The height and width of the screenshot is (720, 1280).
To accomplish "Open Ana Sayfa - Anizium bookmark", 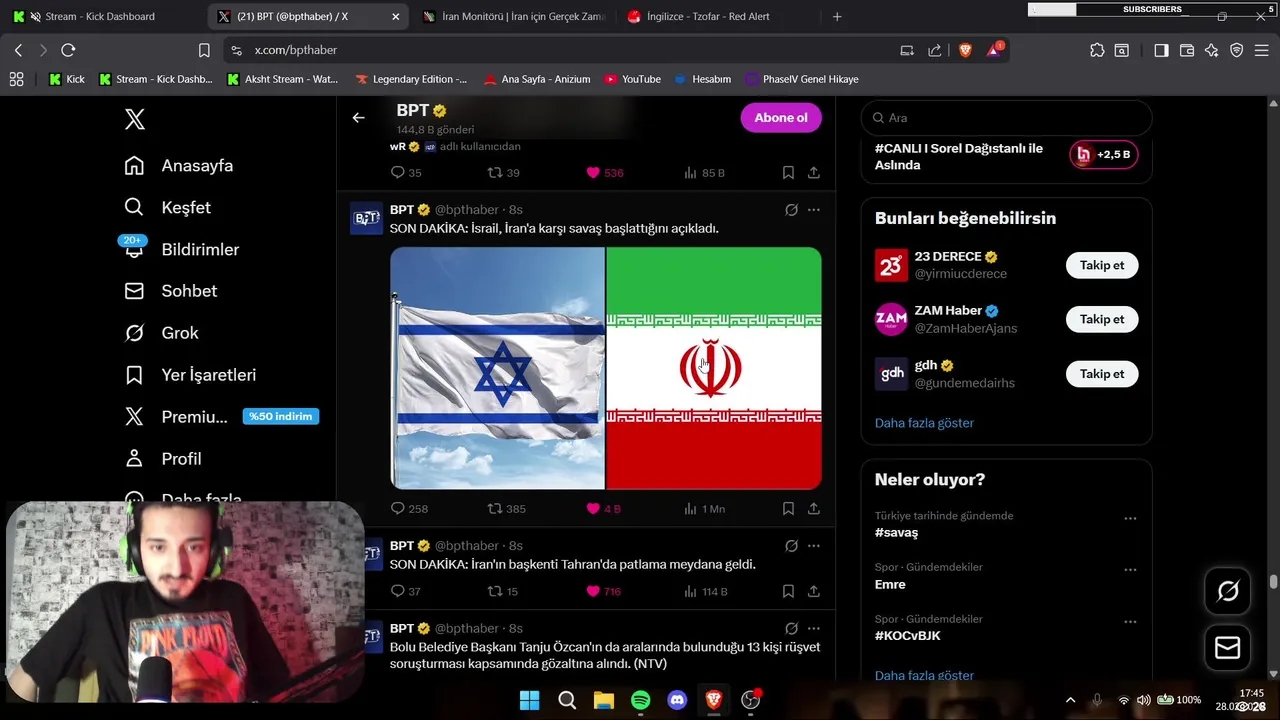I will (539, 79).
